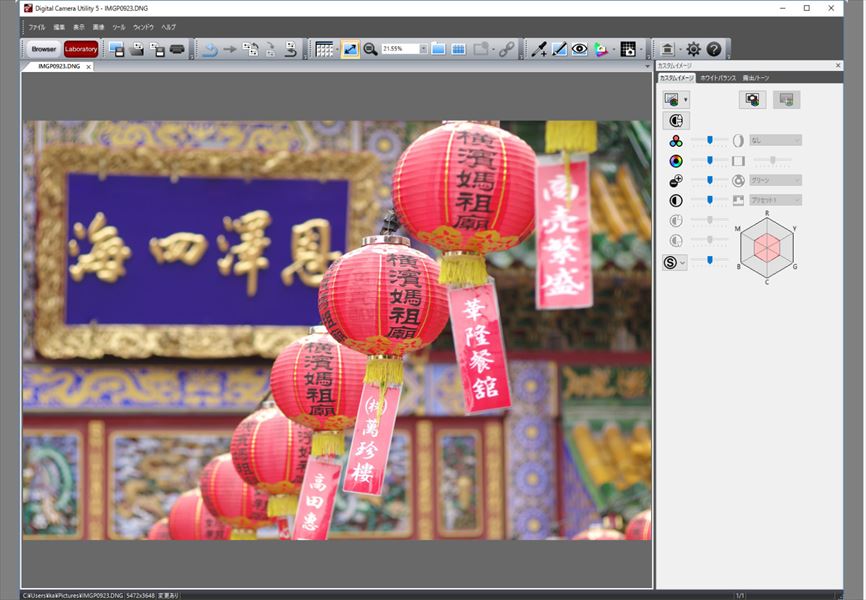This screenshot has height=600, width=866.
Task: Switch to Laboratory mode
Action: click(x=81, y=49)
